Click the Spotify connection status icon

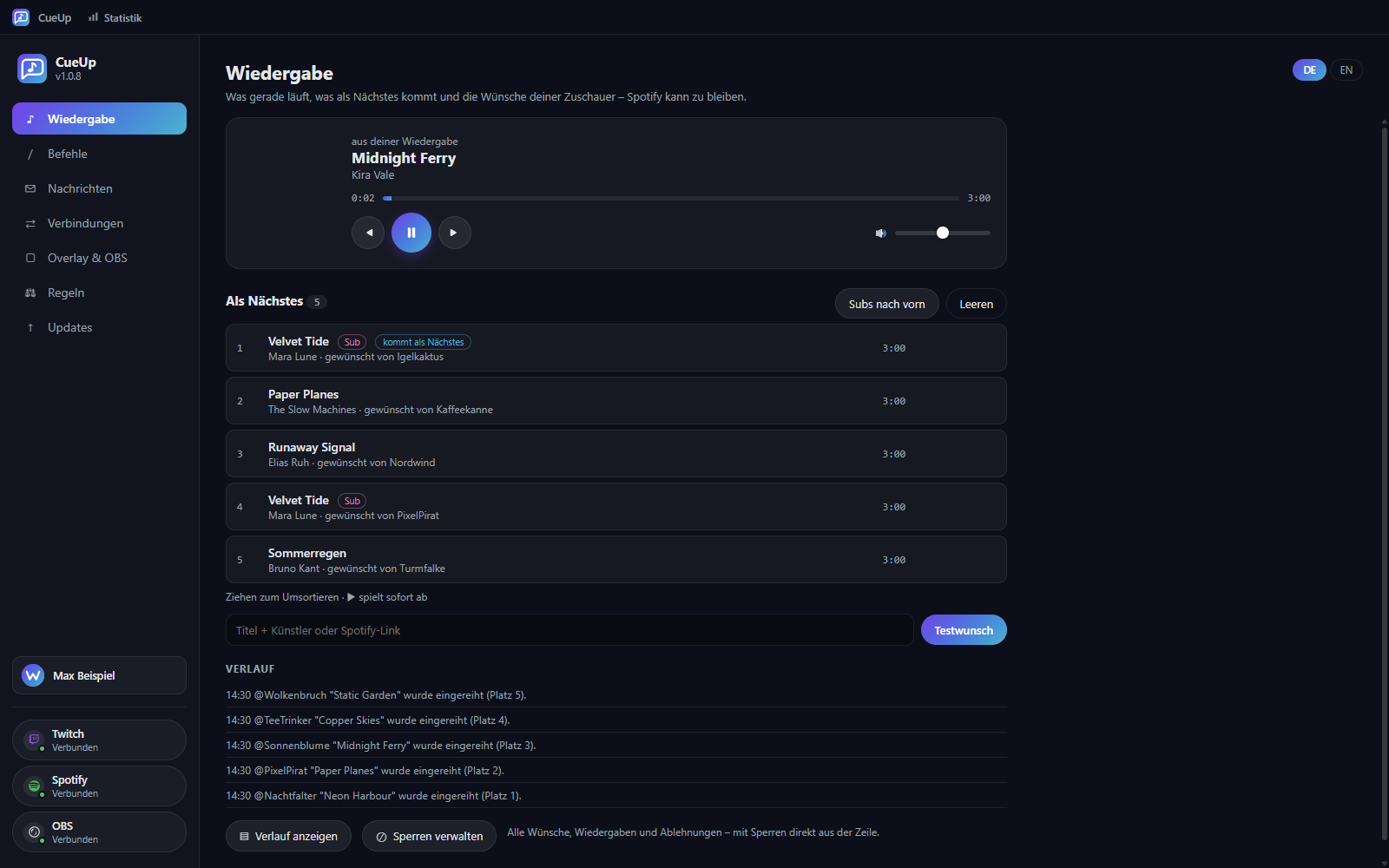pos(34,786)
